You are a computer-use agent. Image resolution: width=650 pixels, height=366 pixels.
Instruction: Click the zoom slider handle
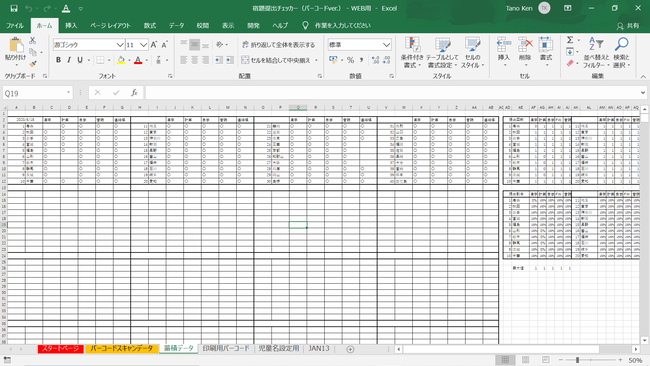point(577,360)
